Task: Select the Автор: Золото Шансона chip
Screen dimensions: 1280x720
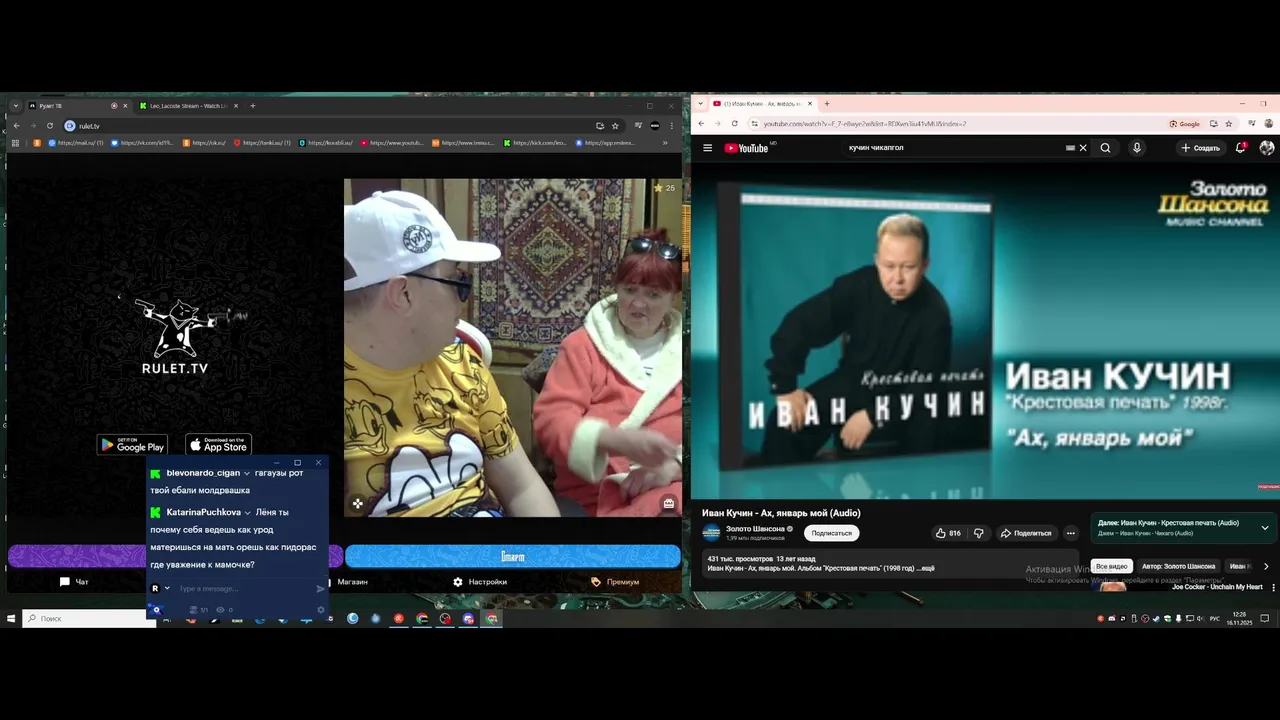Action: [1179, 566]
